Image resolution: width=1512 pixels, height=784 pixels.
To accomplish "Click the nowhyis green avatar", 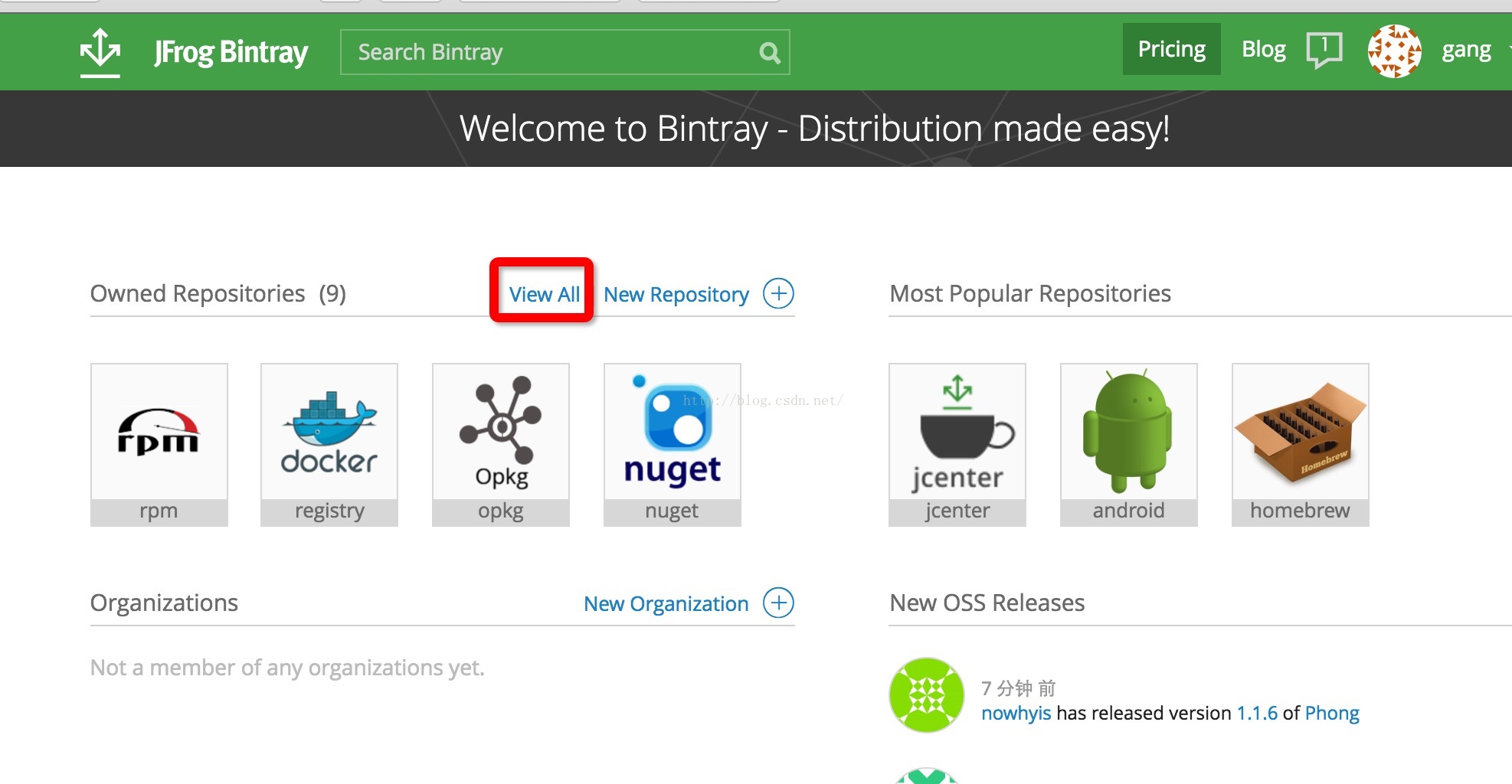I will [927, 695].
